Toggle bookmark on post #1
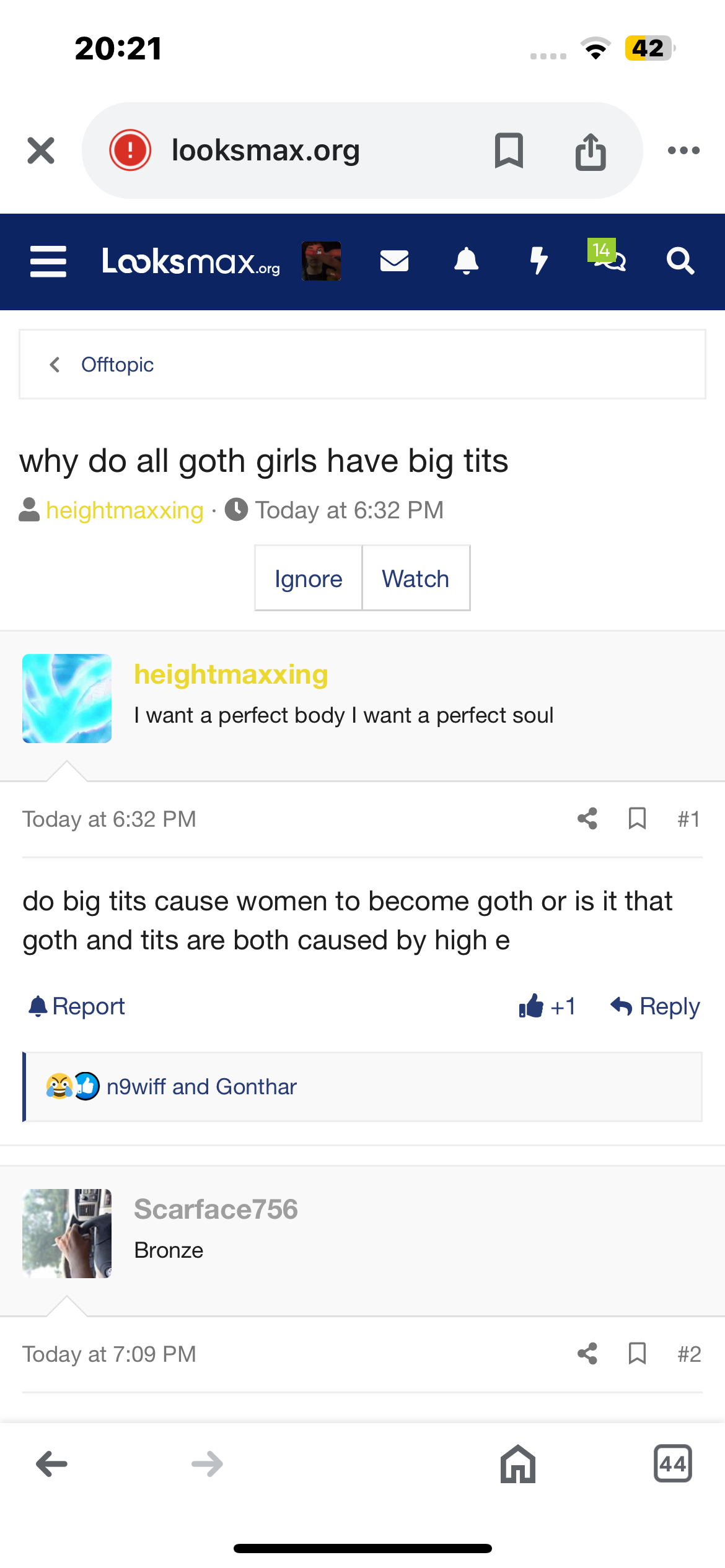Screen dimensions: 725x1568 pos(637,819)
